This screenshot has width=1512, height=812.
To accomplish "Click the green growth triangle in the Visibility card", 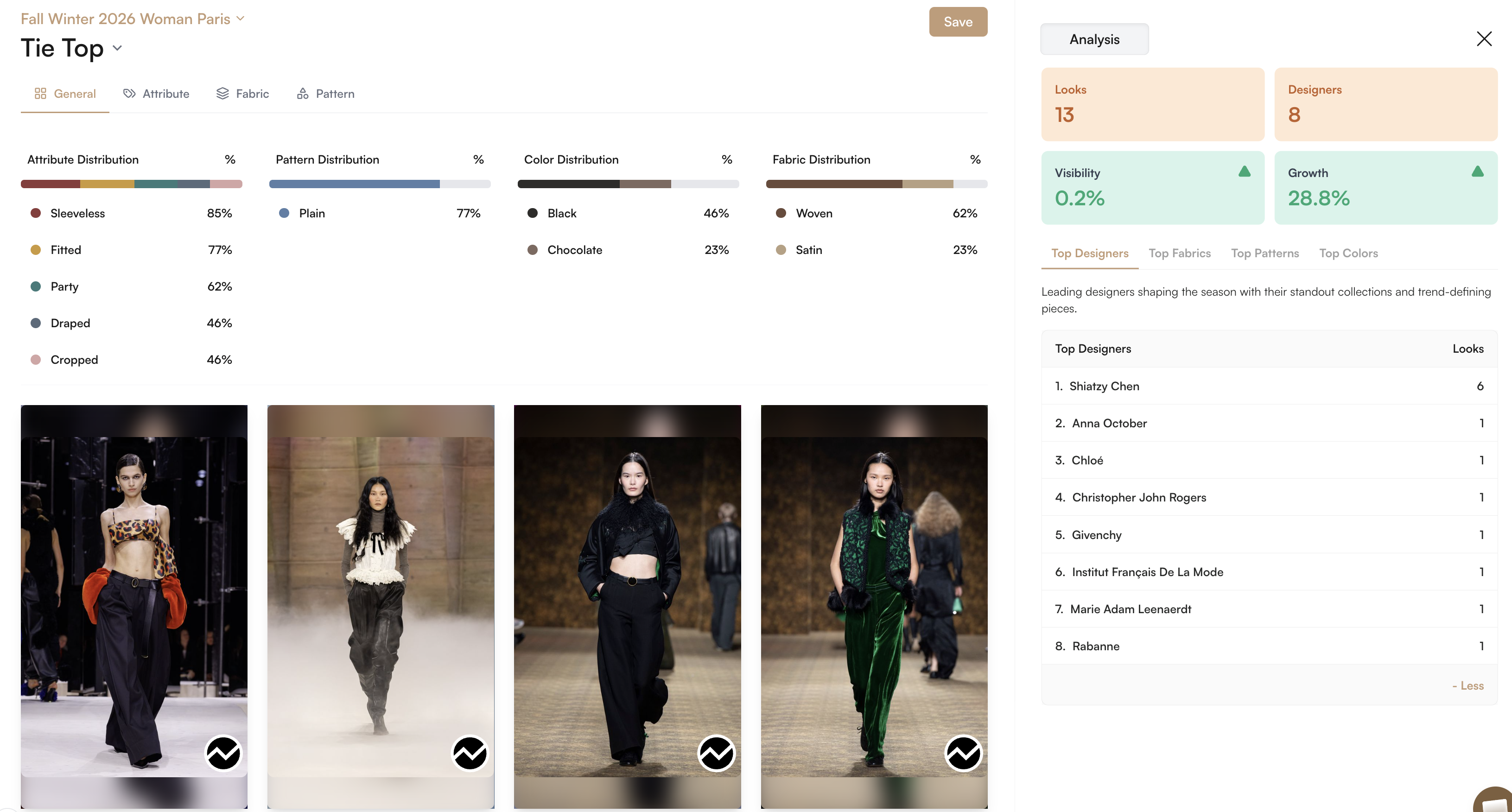I will point(1245,171).
